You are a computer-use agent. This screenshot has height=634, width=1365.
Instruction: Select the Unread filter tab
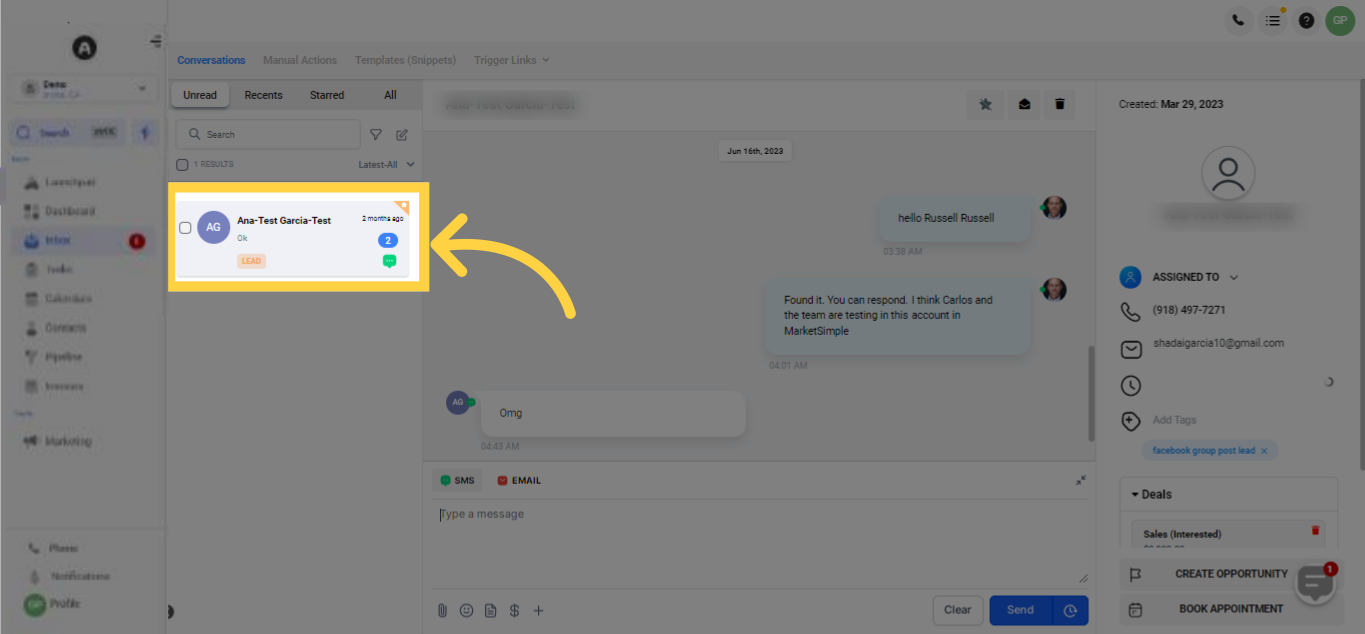[200, 95]
